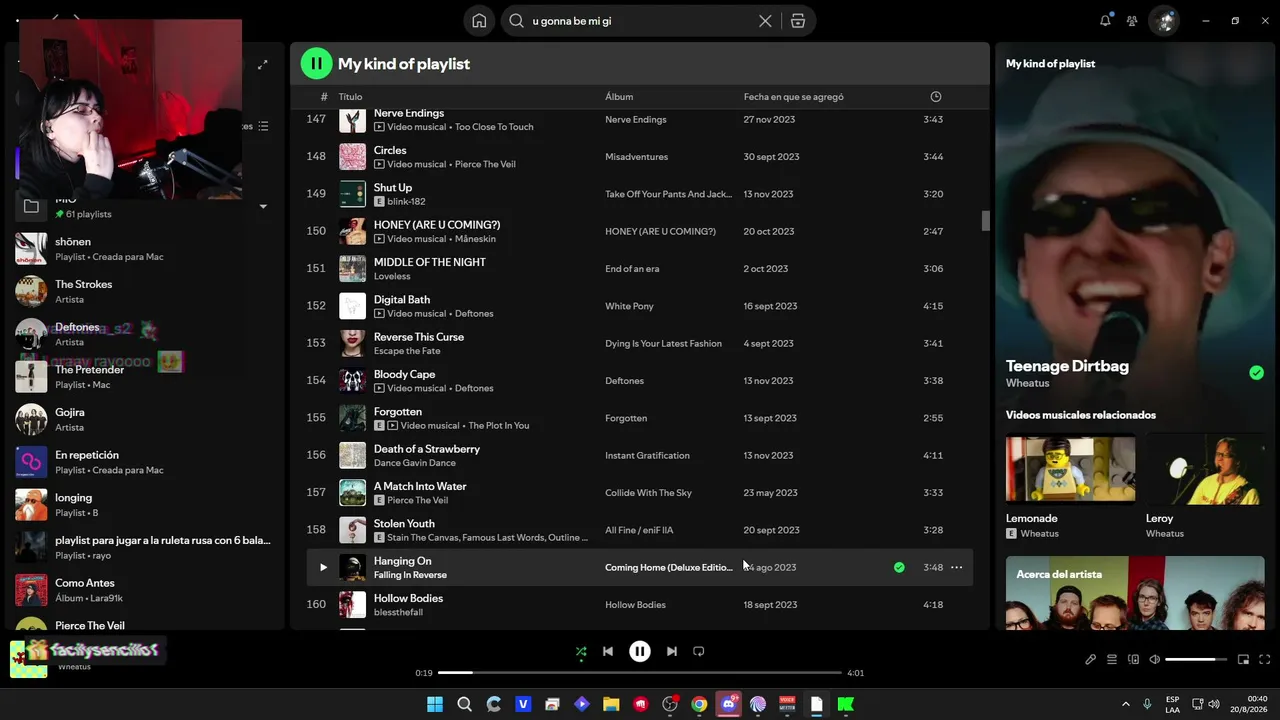Image resolution: width=1280 pixels, height=720 pixels.
Task: Select the Digital Bath track title
Action: pos(402,299)
